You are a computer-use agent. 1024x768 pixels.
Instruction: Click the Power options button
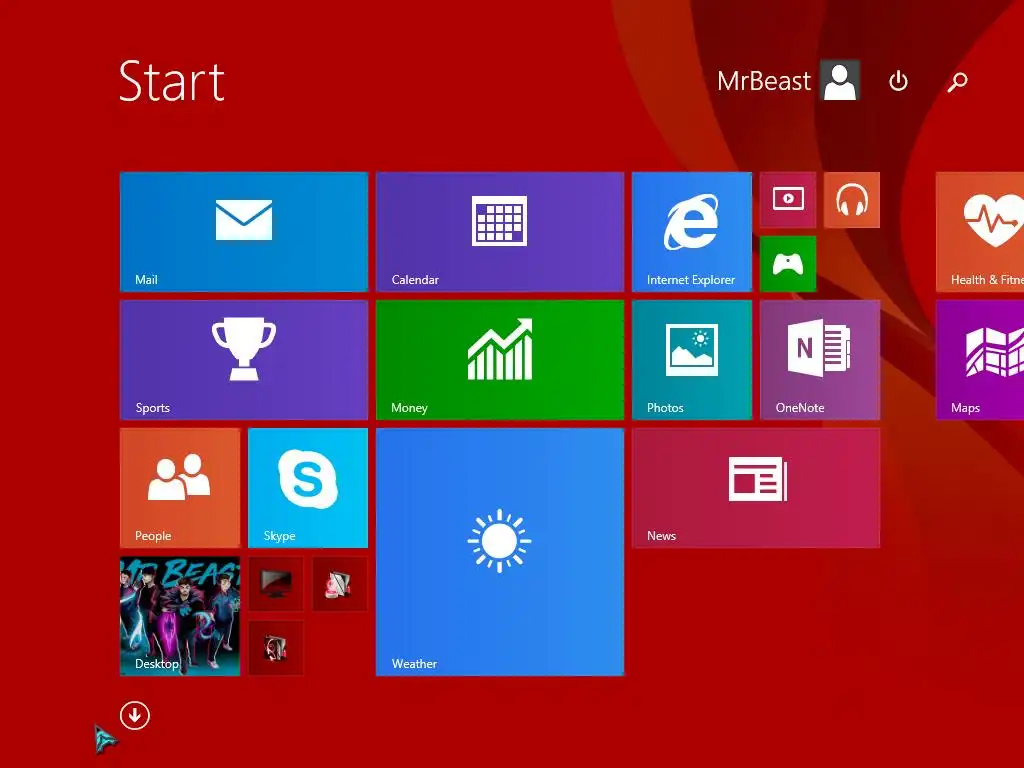click(x=899, y=81)
